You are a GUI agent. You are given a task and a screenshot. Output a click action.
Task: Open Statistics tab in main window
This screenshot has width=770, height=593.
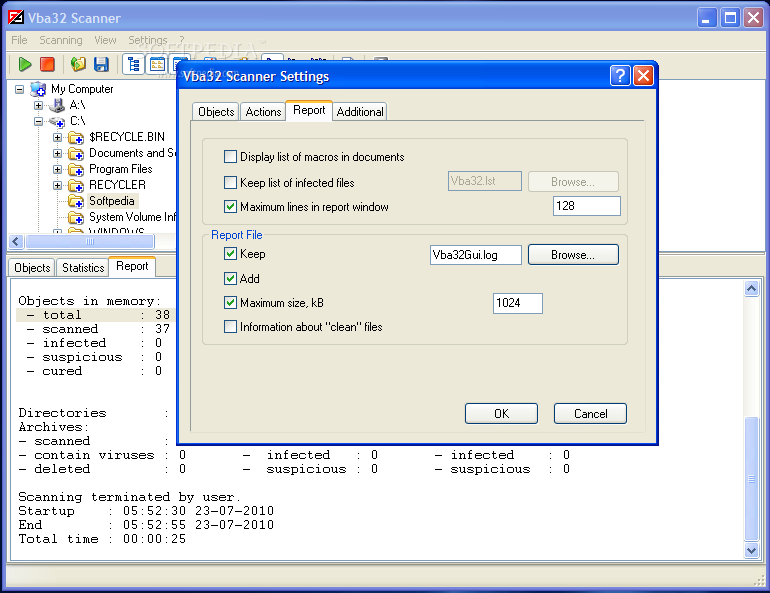coord(83,268)
